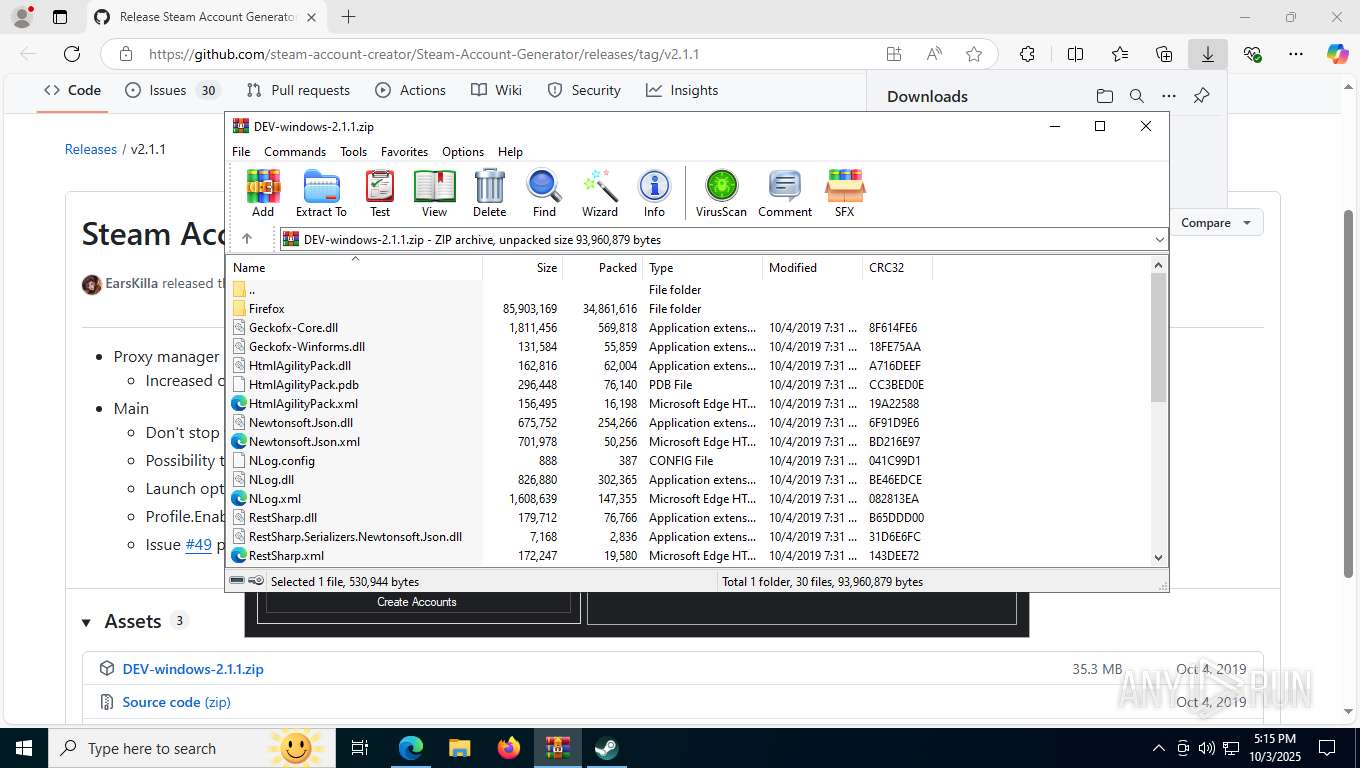This screenshot has height=768, width=1360.
Task: Search downloads with magnifier icon
Action: [x=1136, y=96]
